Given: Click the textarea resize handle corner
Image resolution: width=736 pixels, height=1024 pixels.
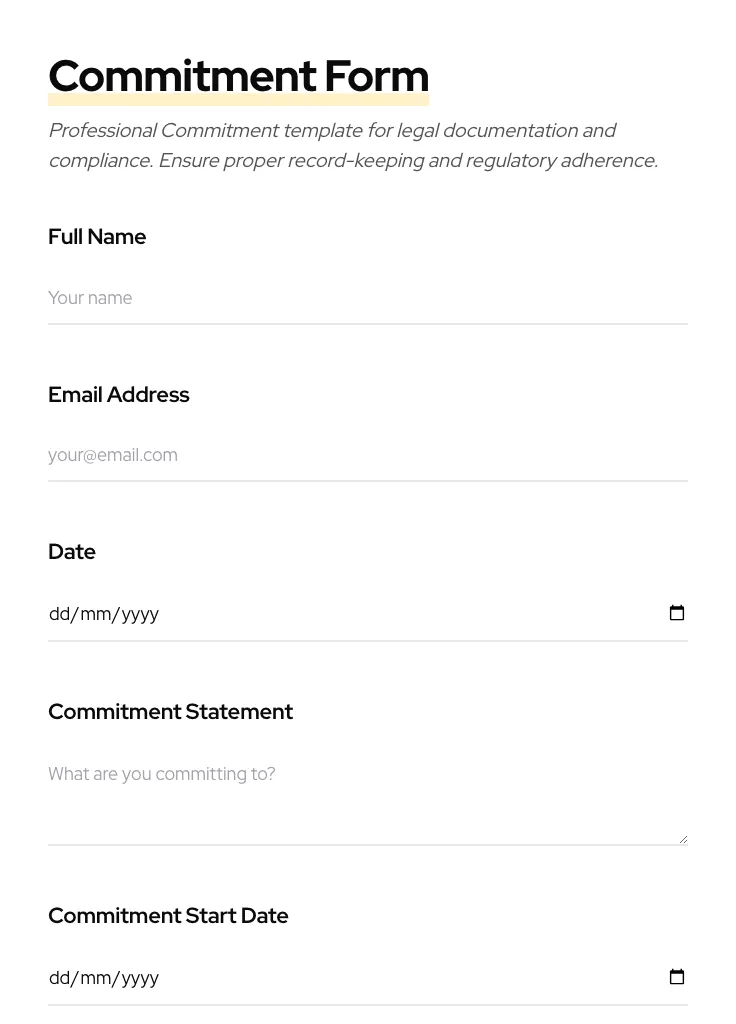Looking at the screenshot, I should point(683,839).
